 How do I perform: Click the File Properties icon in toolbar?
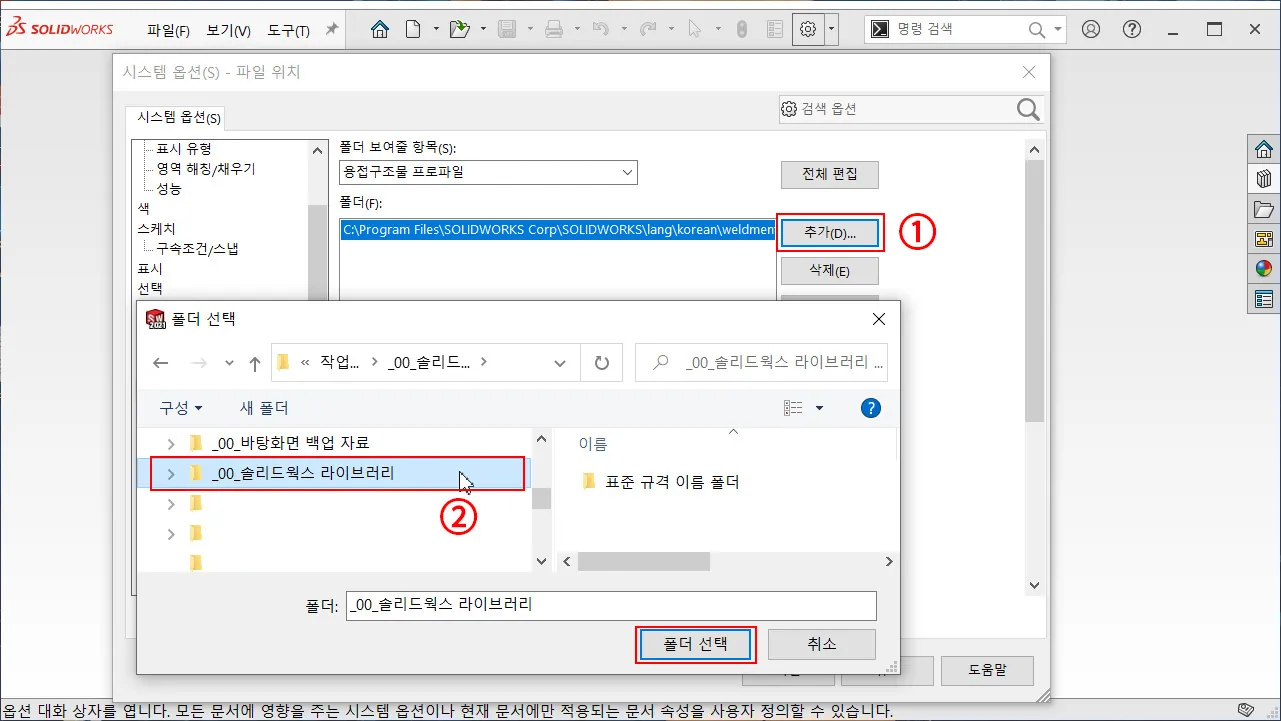pyautogui.click(x=774, y=29)
